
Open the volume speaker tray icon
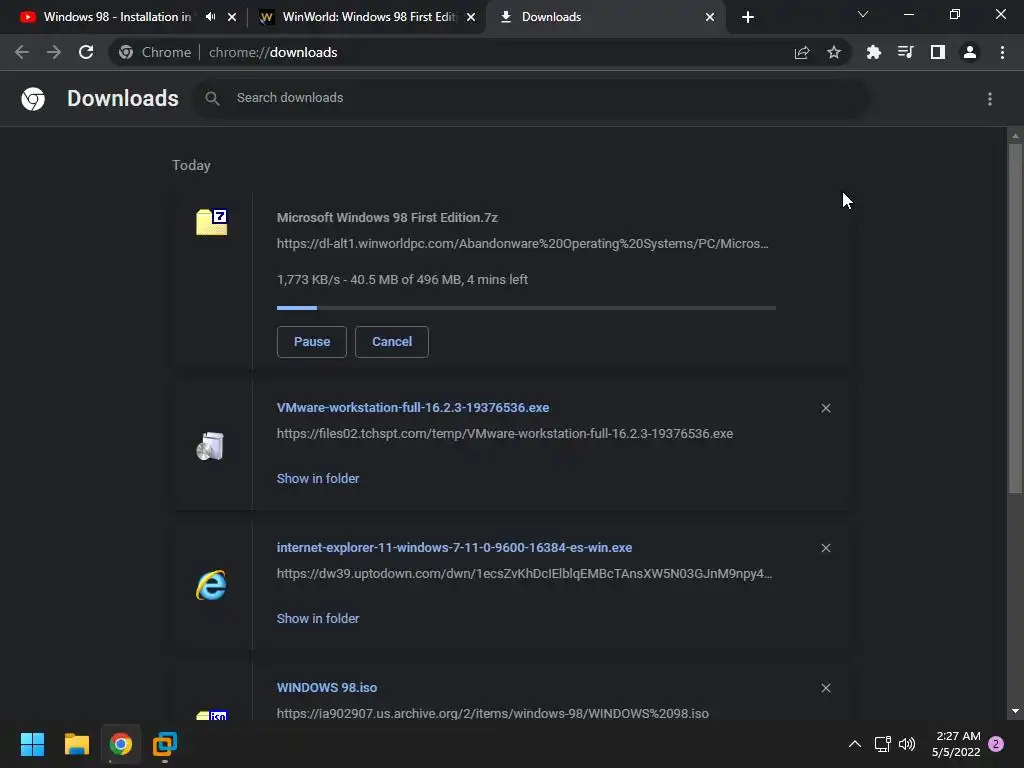[x=907, y=744]
